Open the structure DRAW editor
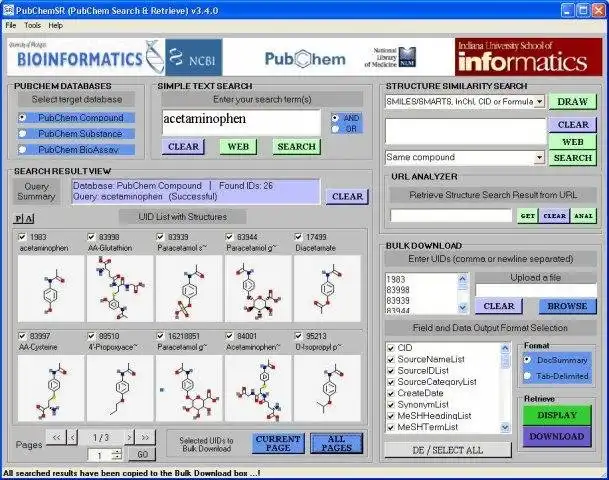 (x=572, y=102)
